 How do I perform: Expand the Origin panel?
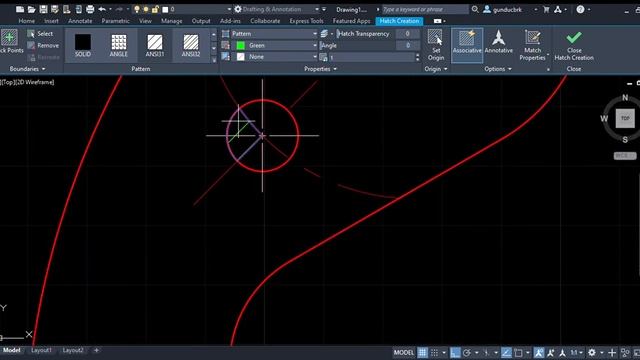pos(436,69)
